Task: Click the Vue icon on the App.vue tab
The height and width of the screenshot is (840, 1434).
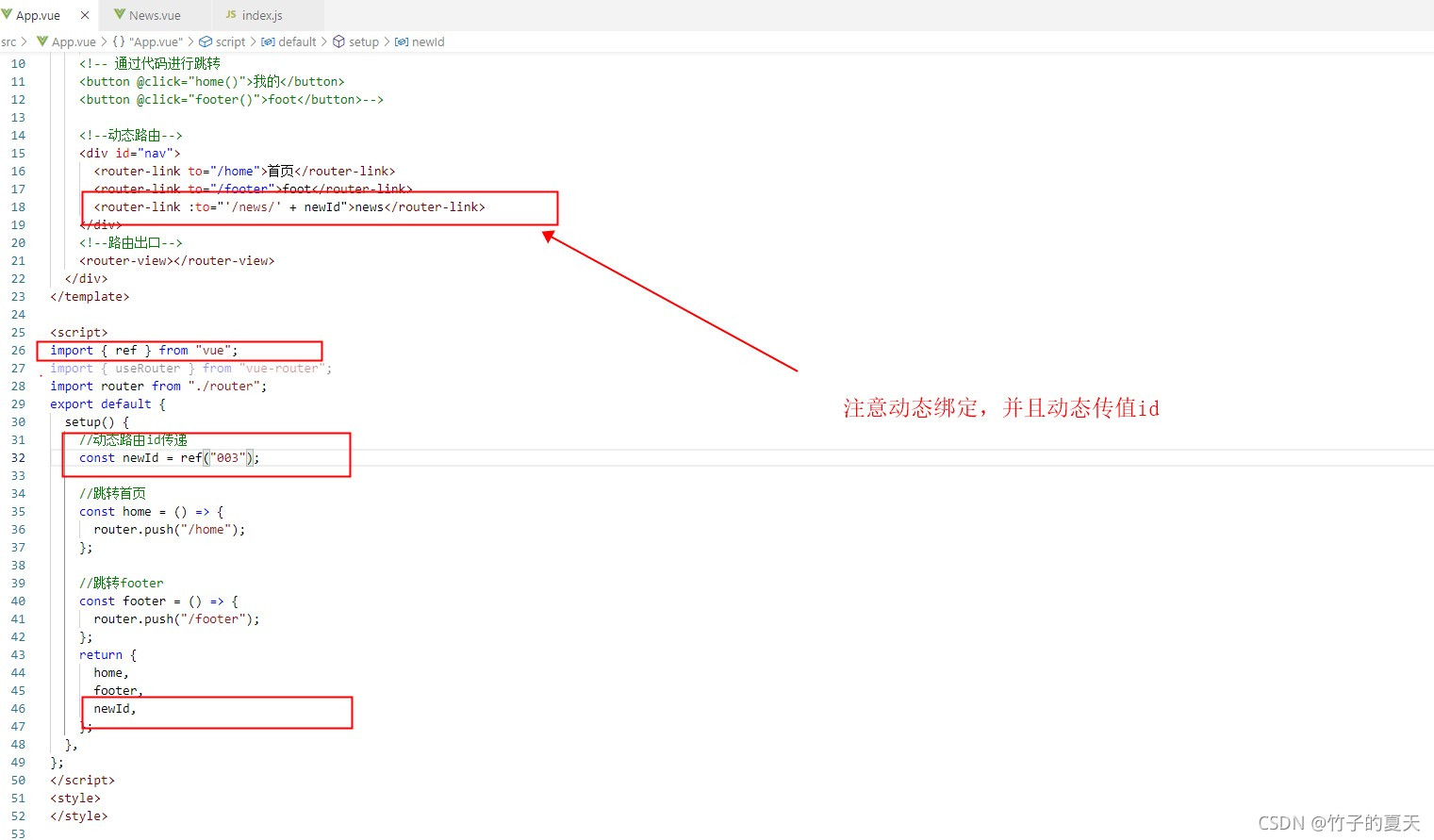Action: 8,15
